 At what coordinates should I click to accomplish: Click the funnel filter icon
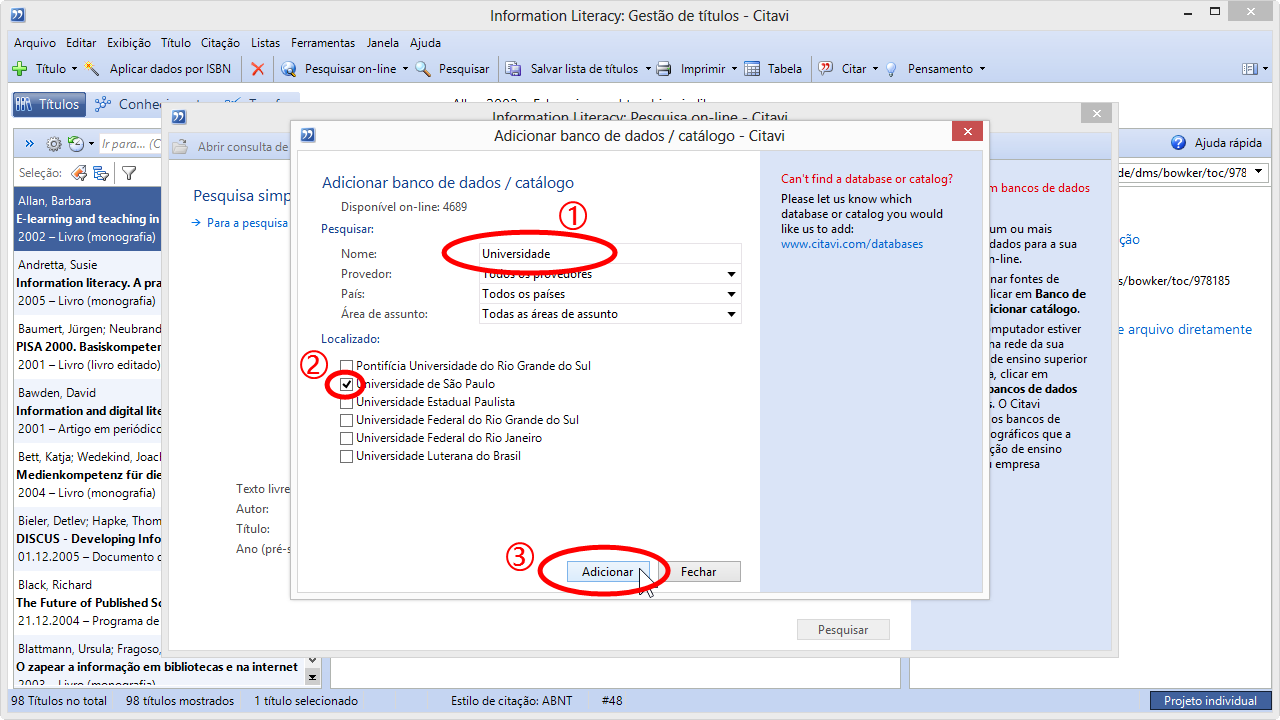coord(129,173)
